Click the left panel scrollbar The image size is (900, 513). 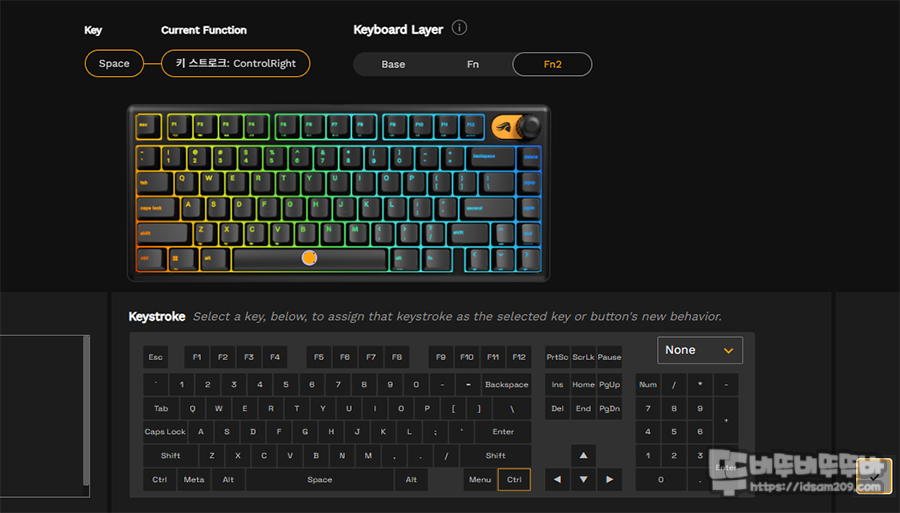pos(87,411)
